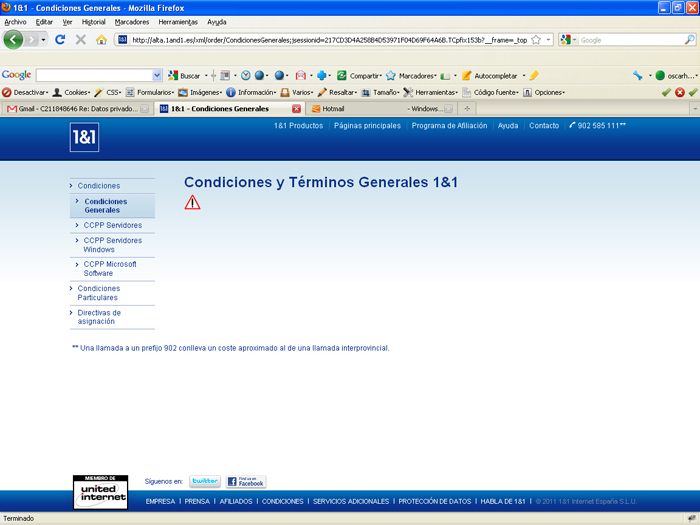Open the SERVICIOS ADICIONALES footer link

click(351, 501)
